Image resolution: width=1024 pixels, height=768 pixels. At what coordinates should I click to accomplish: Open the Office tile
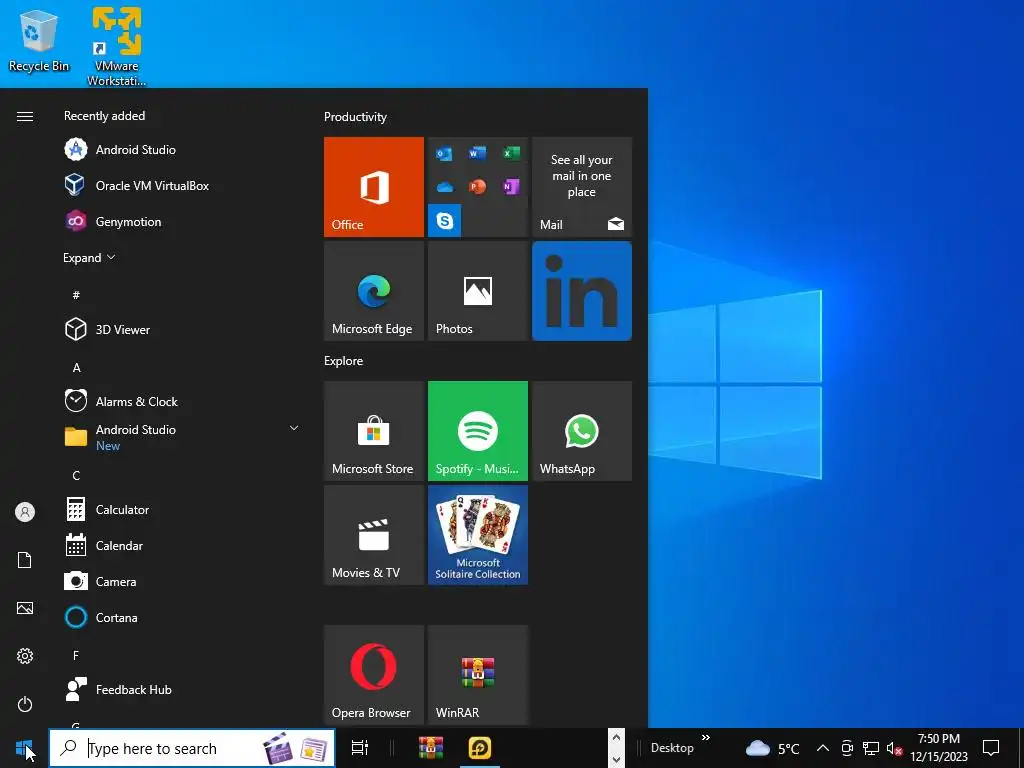point(374,187)
